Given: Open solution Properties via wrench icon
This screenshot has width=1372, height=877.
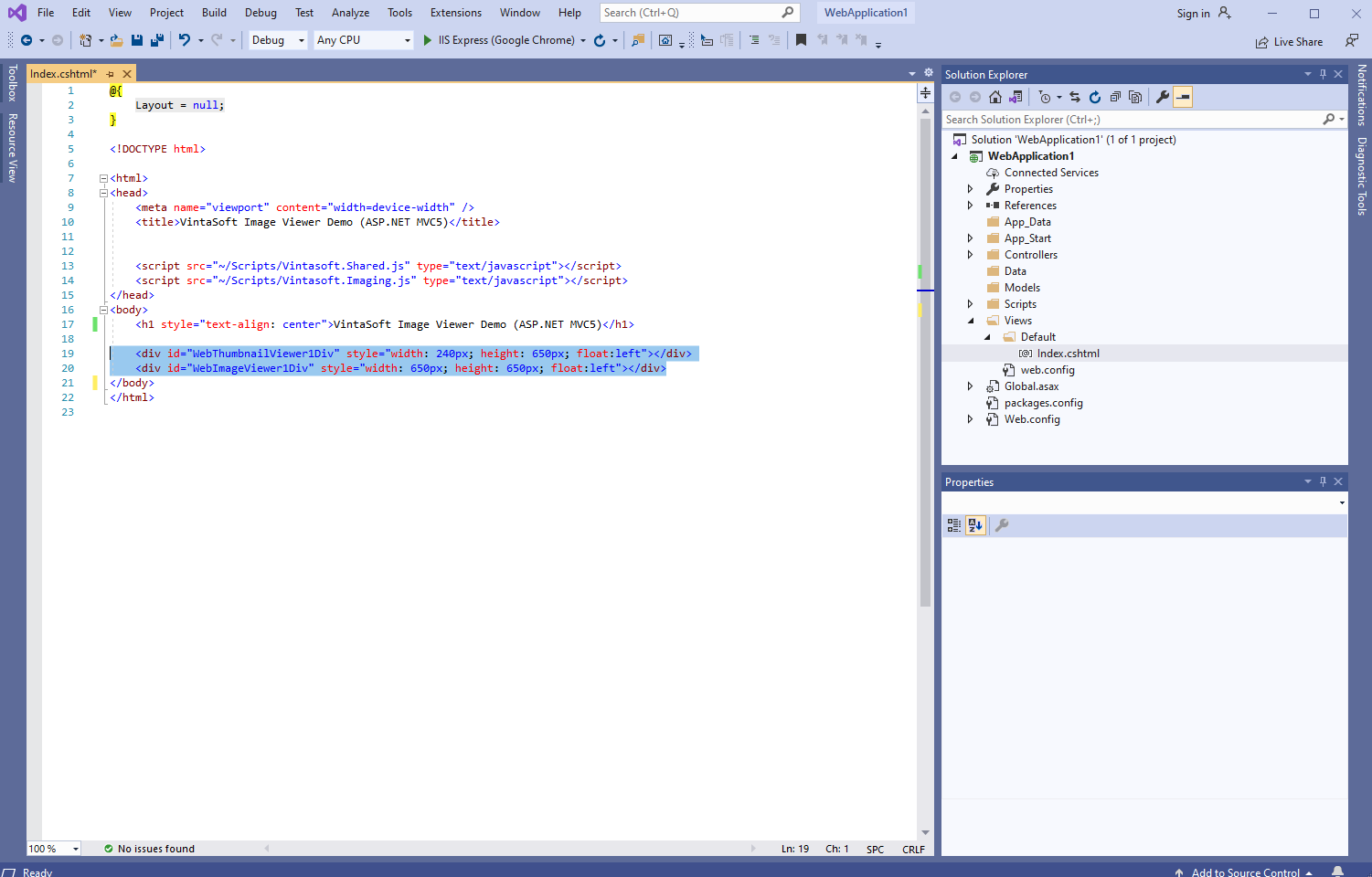Looking at the screenshot, I should [1162, 97].
